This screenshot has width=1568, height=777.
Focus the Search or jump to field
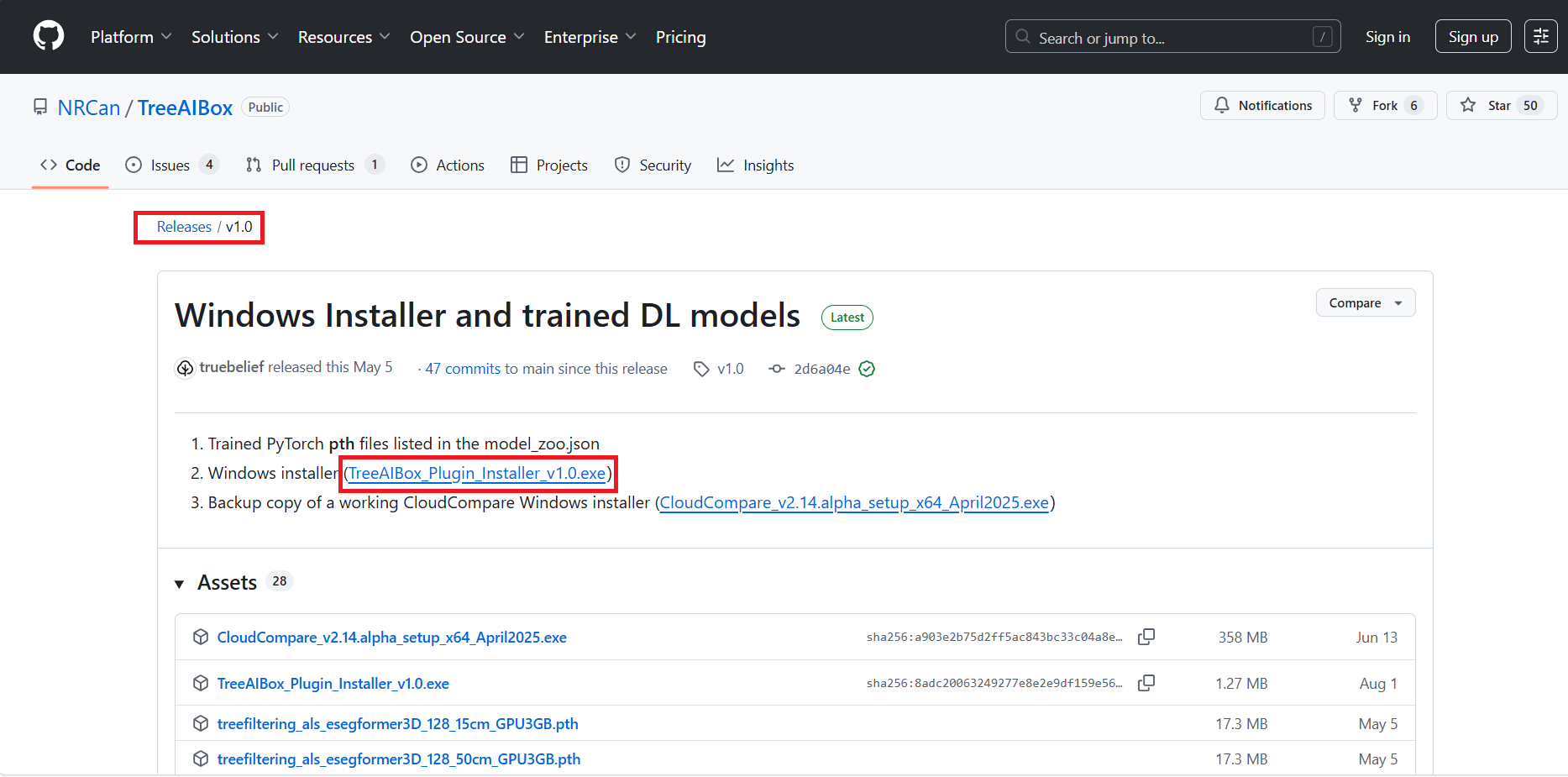[x=1172, y=37]
